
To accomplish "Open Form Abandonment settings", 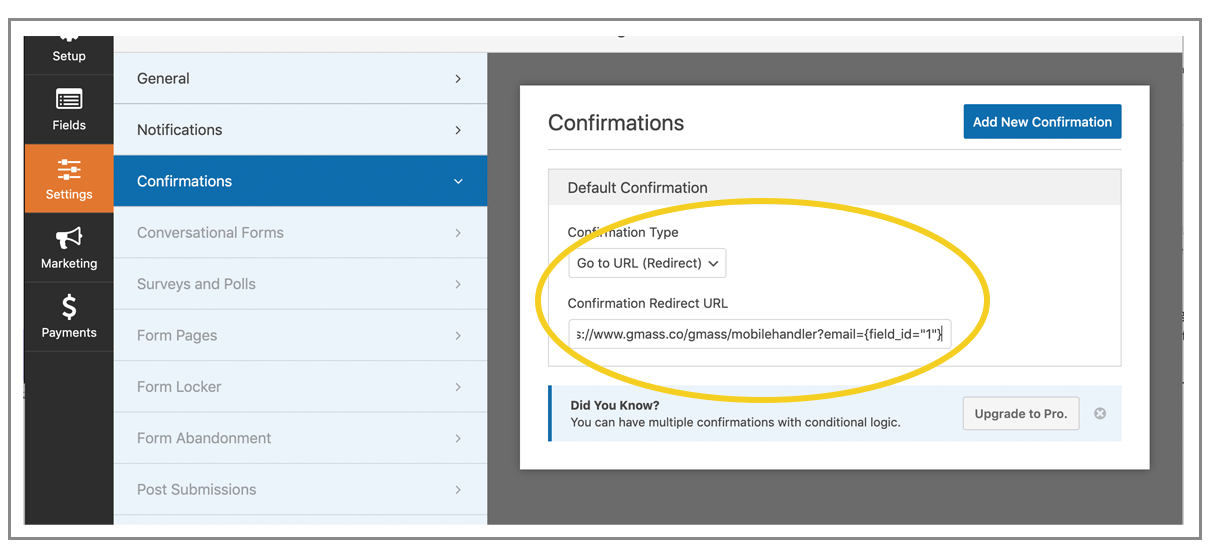I will pos(204,438).
